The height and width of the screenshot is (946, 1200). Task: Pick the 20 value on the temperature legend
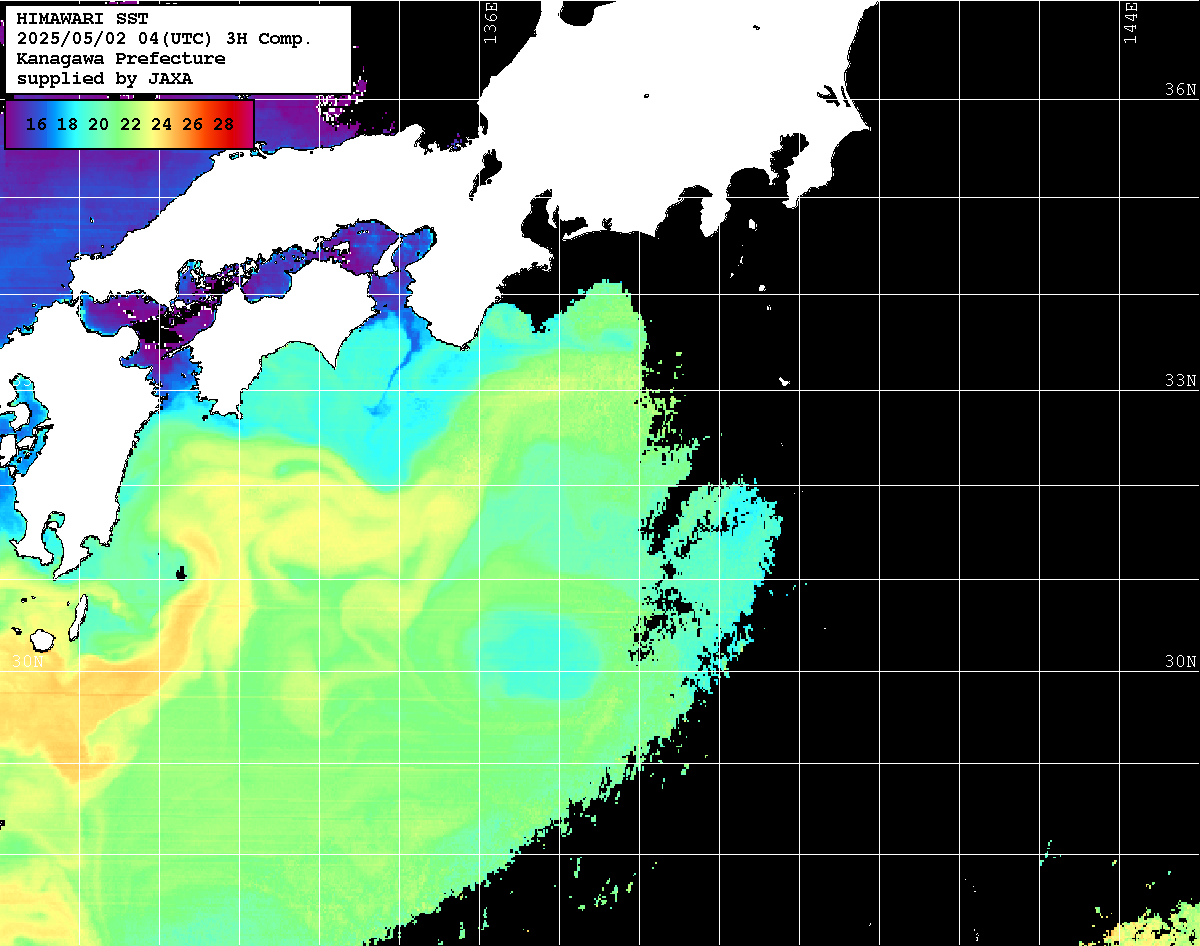point(98,125)
